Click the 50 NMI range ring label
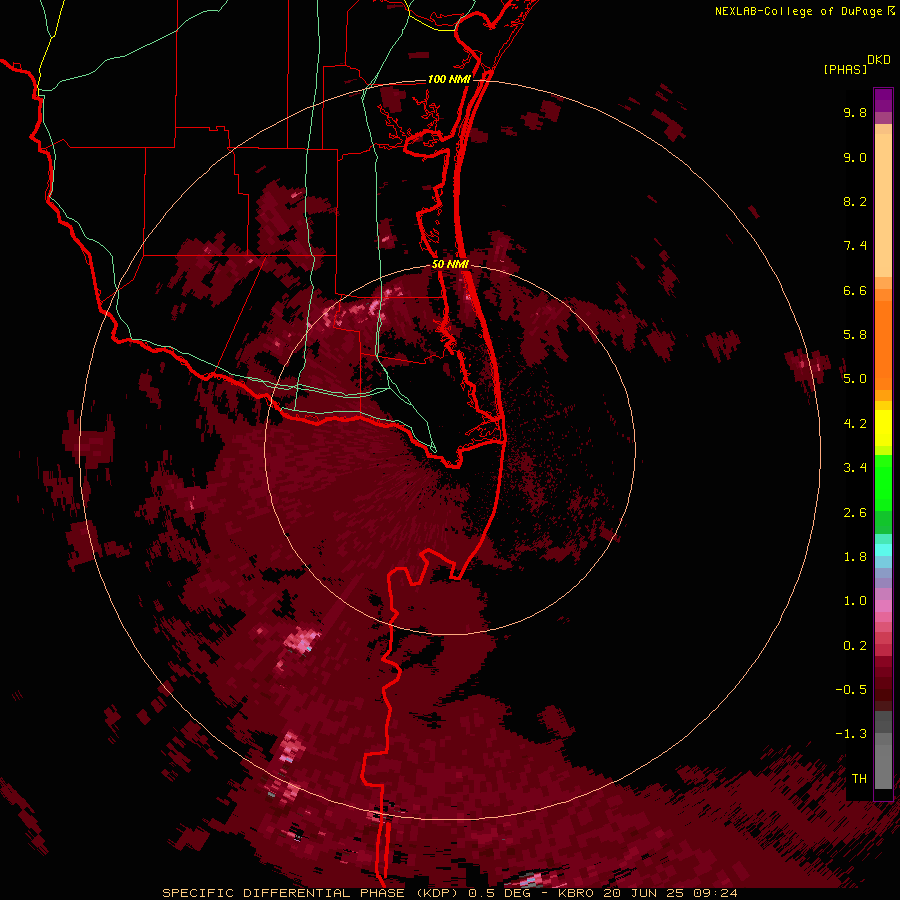The image size is (900, 900). (x=450, y=264)
